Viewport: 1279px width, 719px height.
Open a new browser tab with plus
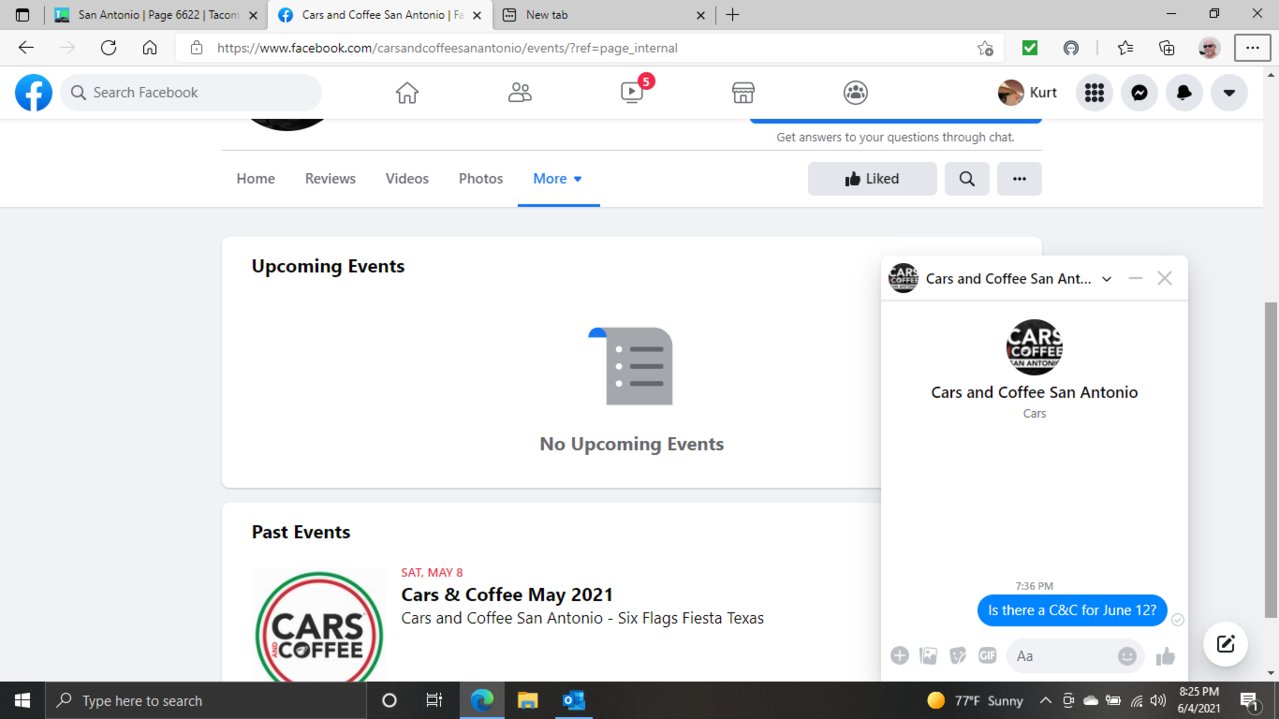[x=732, y=15]
